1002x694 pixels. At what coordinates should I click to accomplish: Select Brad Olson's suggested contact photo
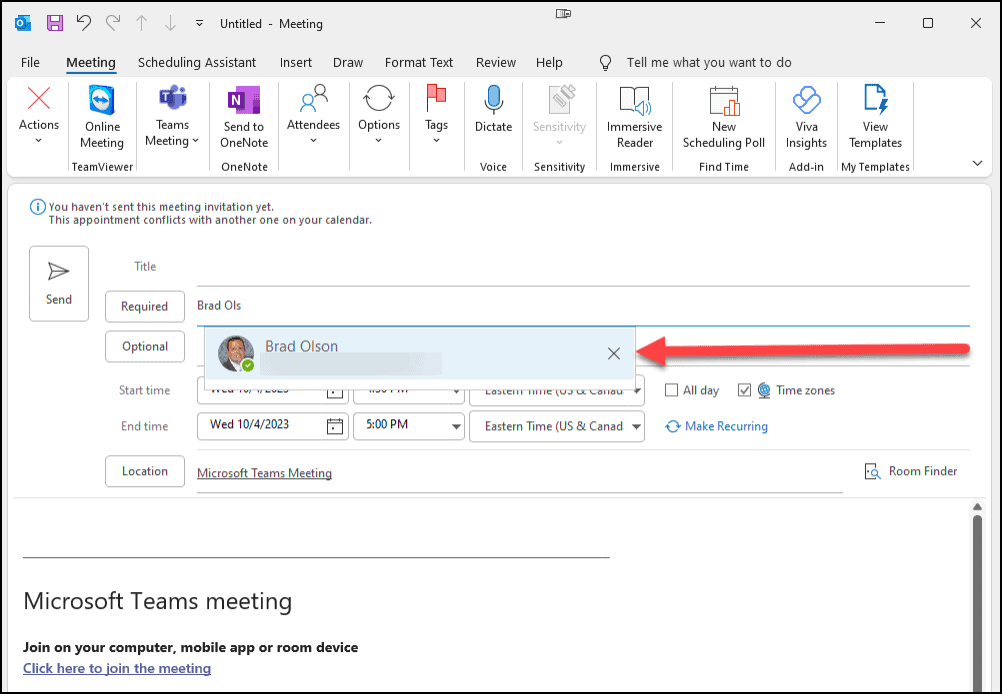236,353
